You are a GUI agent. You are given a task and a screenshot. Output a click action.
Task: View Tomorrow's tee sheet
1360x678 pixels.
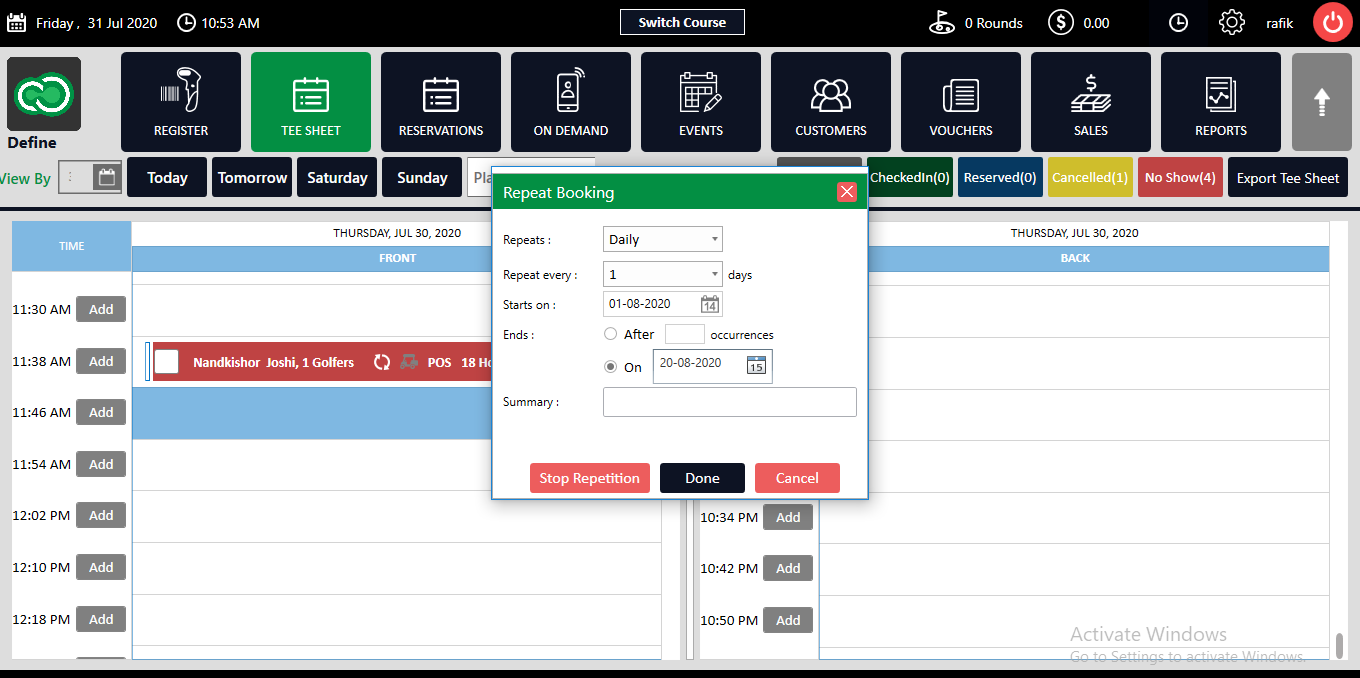[252, 177]
